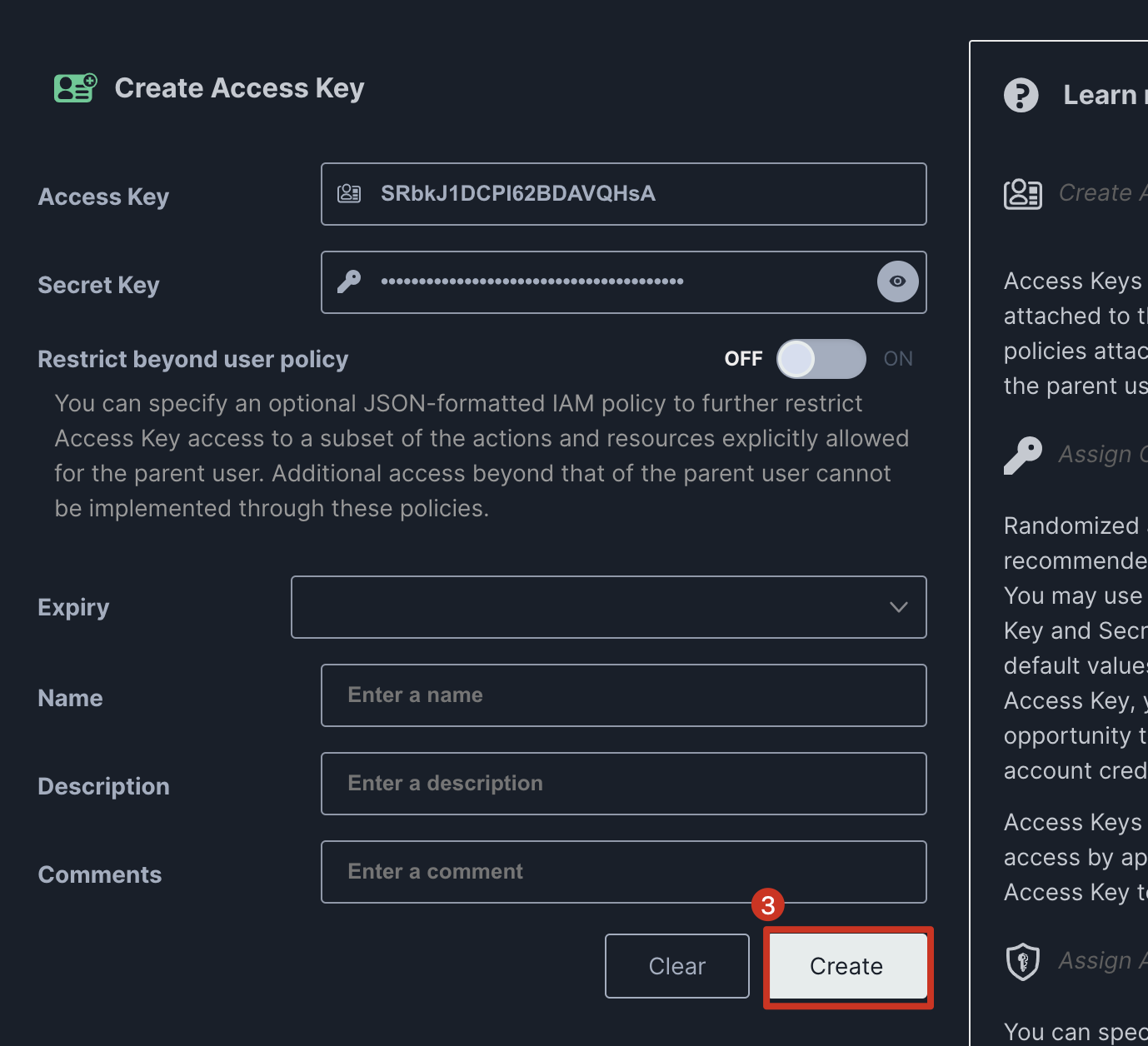1148x1046 pixels.
Task: Click the key icon in Secret Key field
Action: point(349,282)
